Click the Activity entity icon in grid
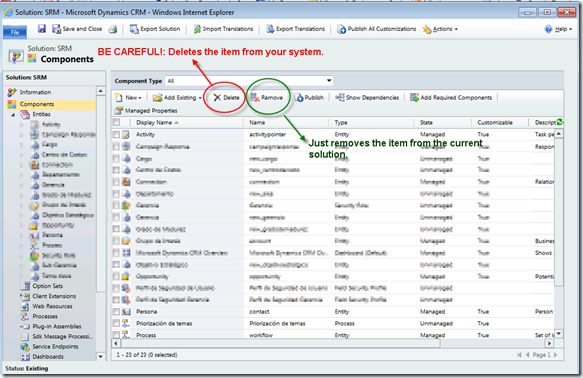Image resolution: width=583 pixels, height=378 pixels. click(126, 134)
